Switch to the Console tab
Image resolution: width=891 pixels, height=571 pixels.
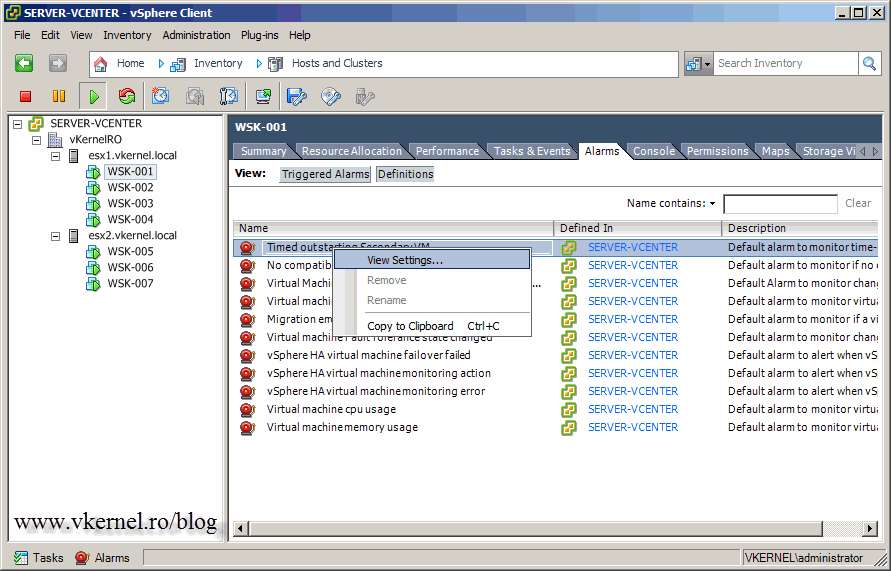coord(653,151)
